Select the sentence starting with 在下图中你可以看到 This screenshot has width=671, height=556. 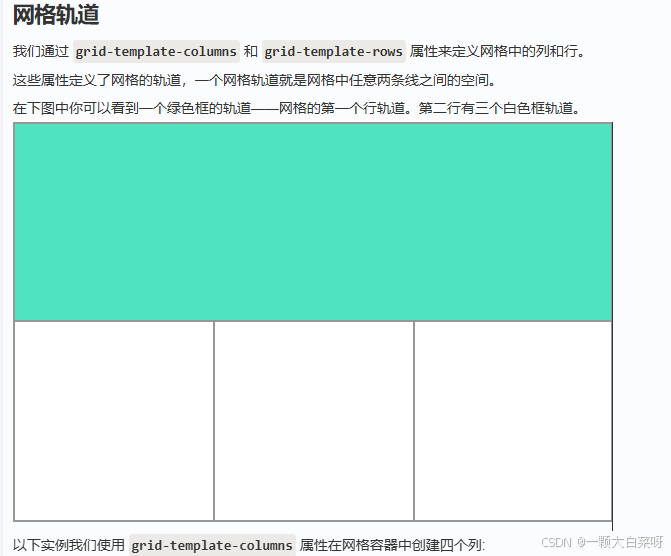pos(296,108)
